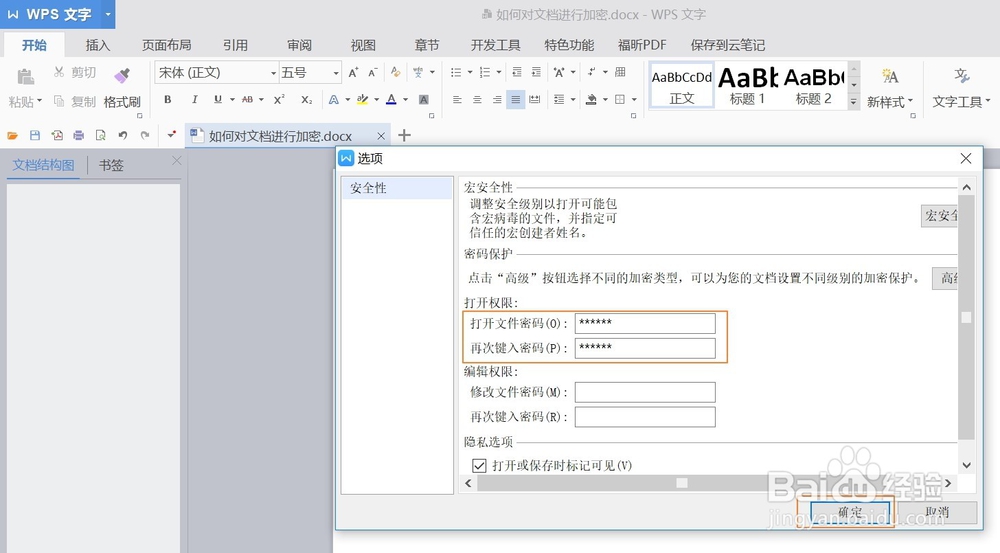Click the undo arrow
The height and width of the screenshot is (553, 1000).
(122, 135)
